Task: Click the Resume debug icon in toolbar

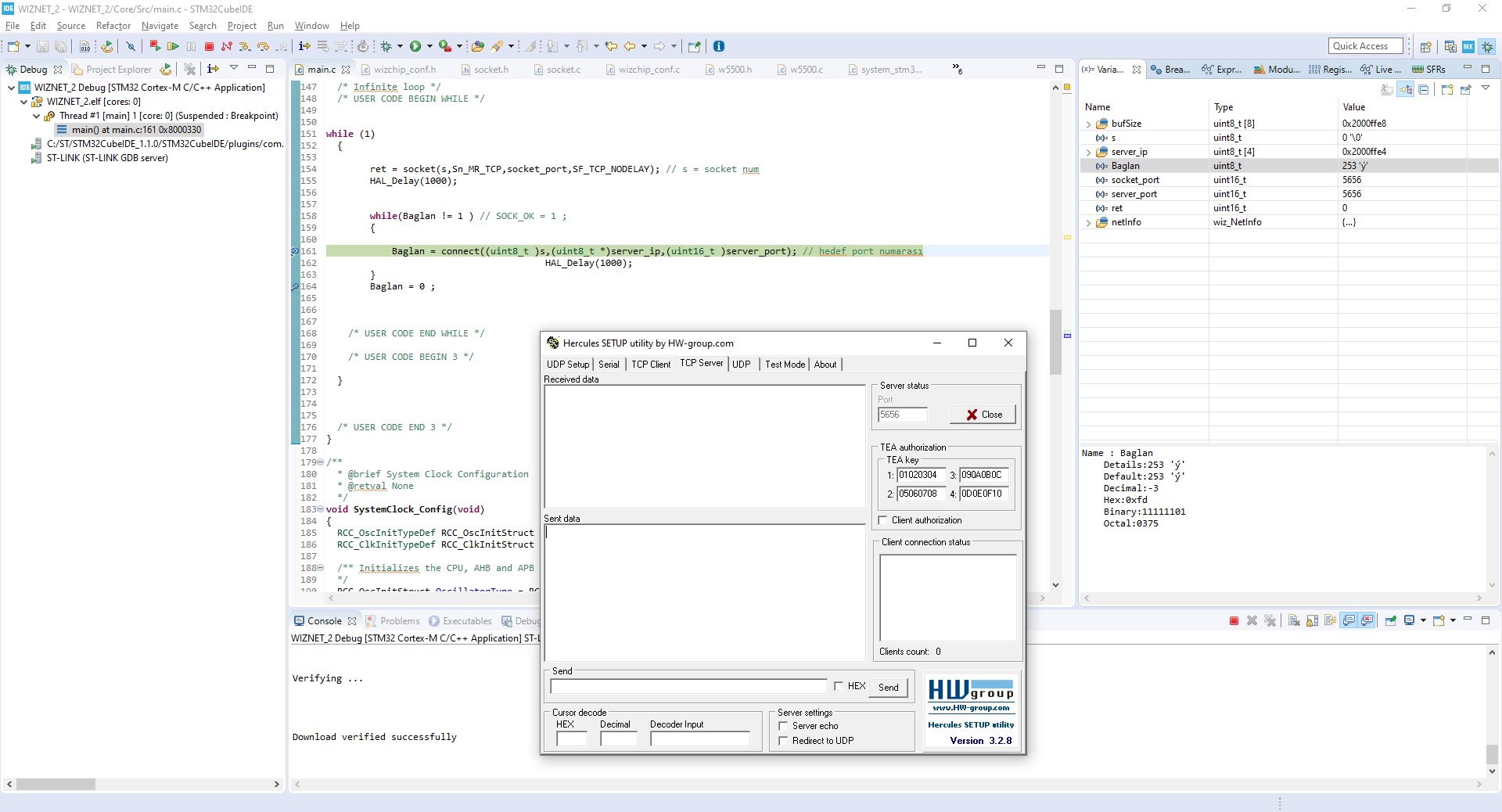Action: pyautogui.click(x=173, y=47)
